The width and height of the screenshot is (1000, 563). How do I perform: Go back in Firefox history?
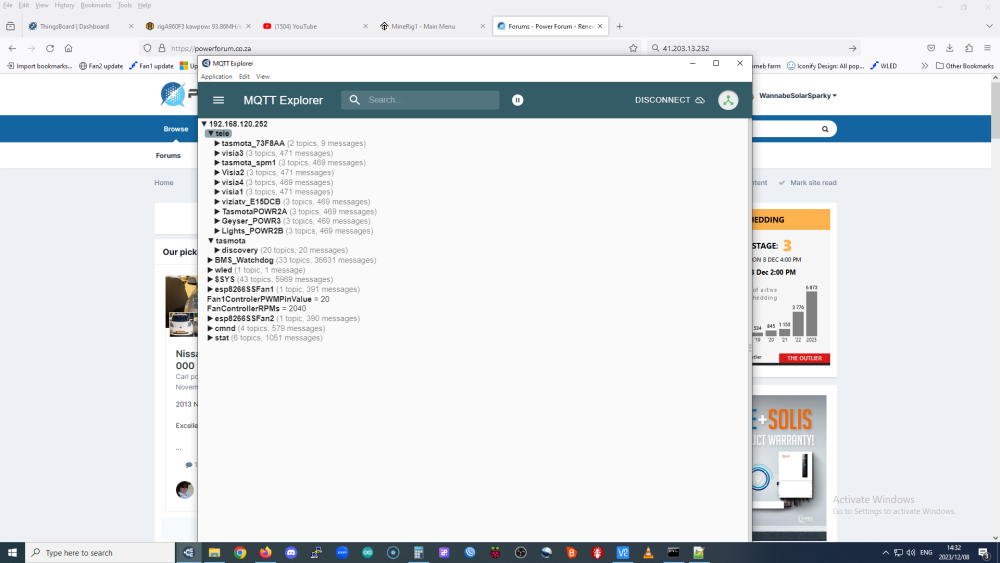point(12,48)
